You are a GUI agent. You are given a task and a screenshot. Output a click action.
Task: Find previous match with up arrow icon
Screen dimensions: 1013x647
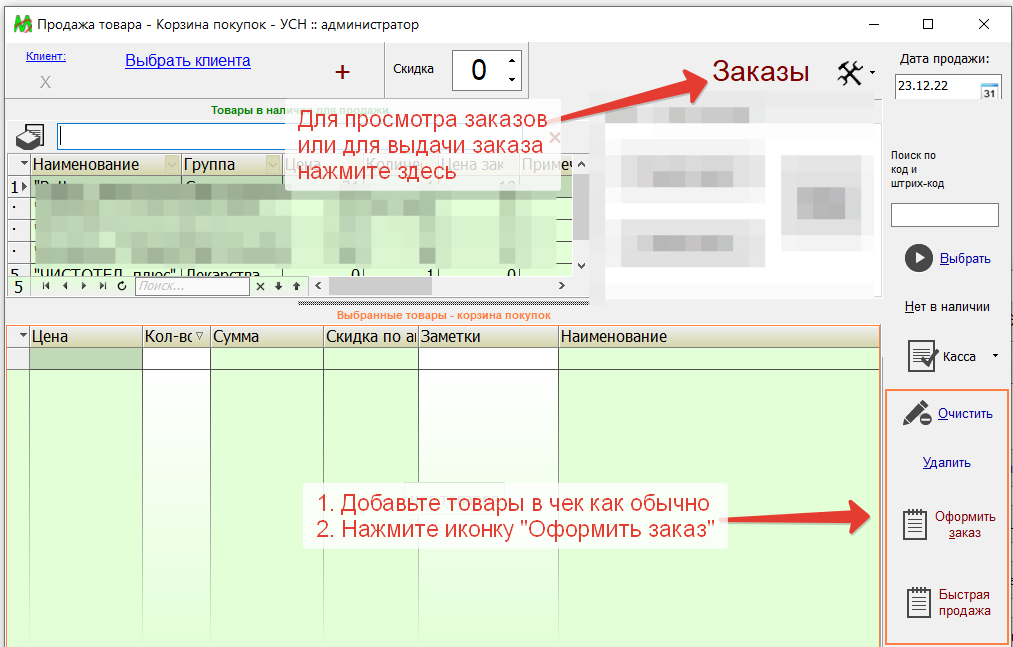point(297,286)
